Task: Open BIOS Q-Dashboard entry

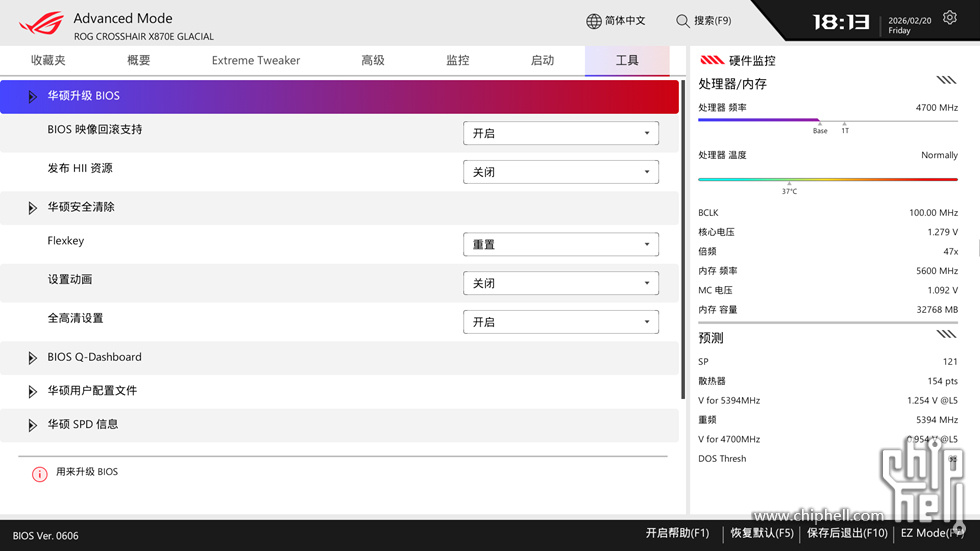Action: [94, 357]
